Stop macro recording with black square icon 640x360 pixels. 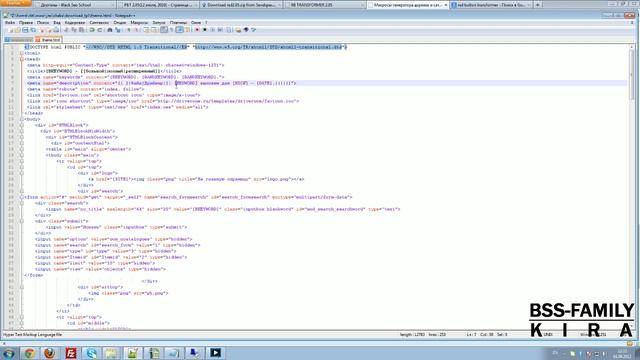tap(205, 30)
